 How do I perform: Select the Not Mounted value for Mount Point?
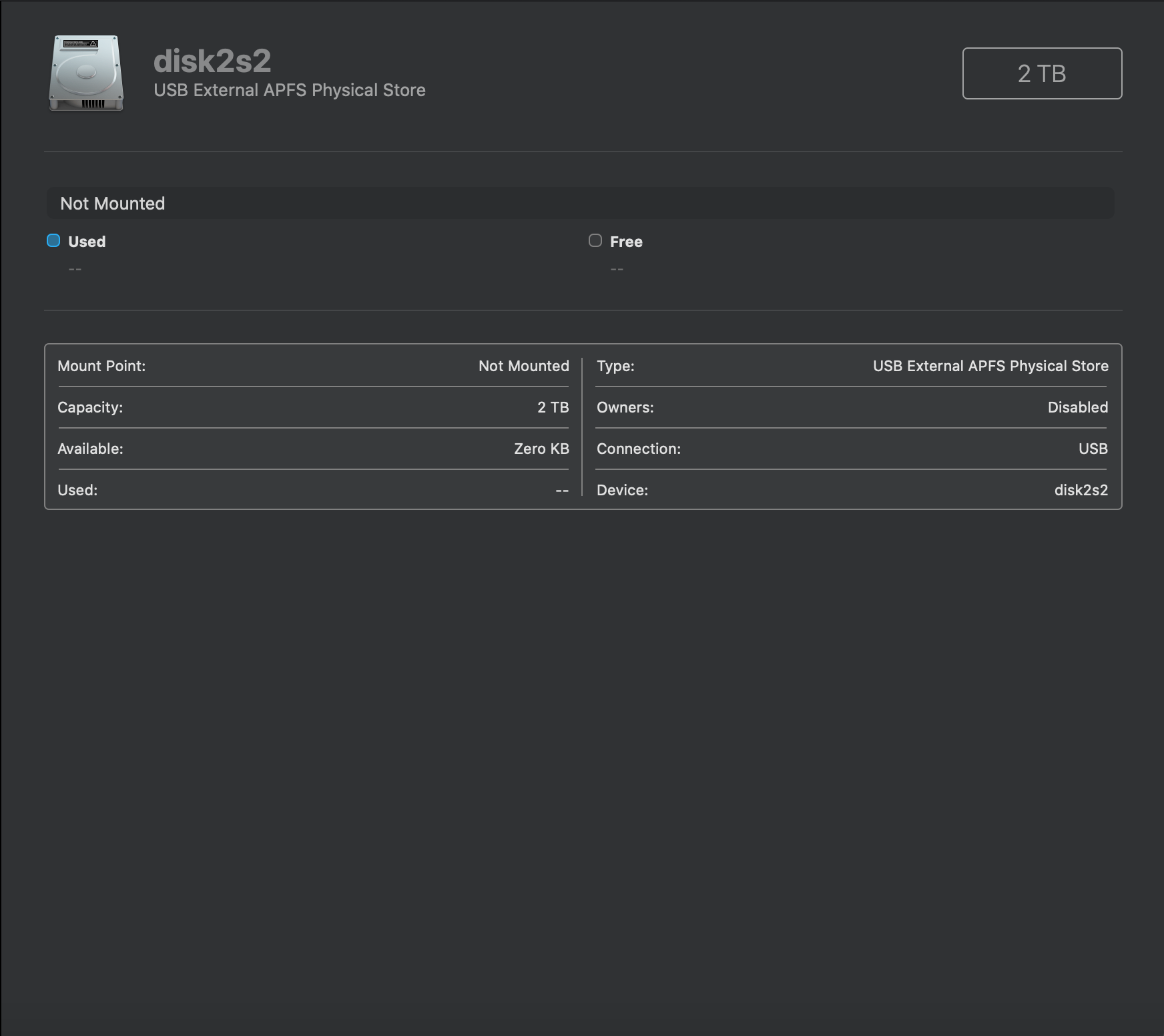coord(524,366)
